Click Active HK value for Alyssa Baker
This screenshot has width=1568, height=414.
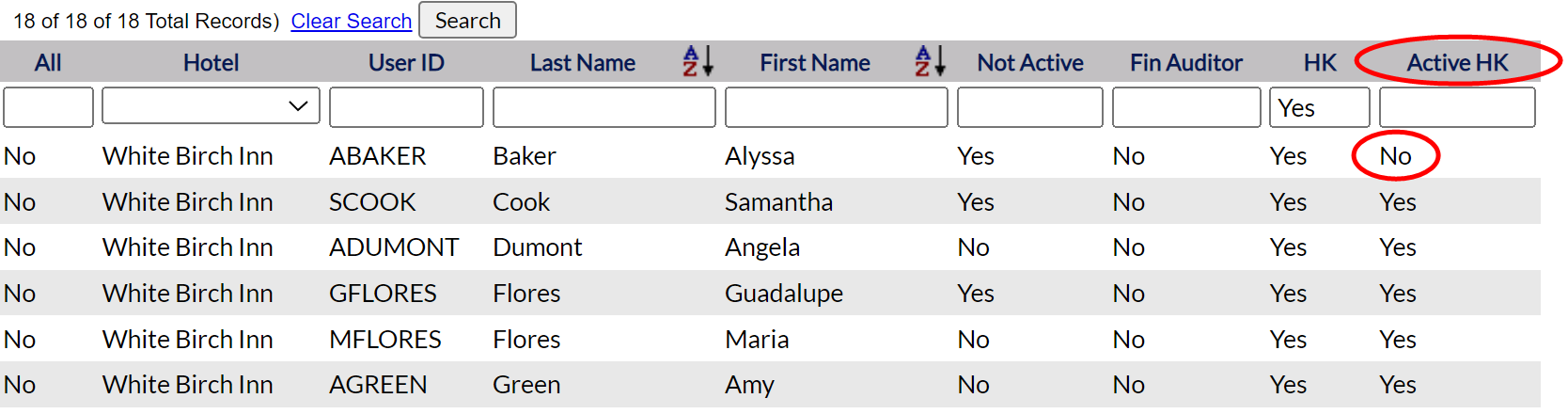pos(1396,156)
